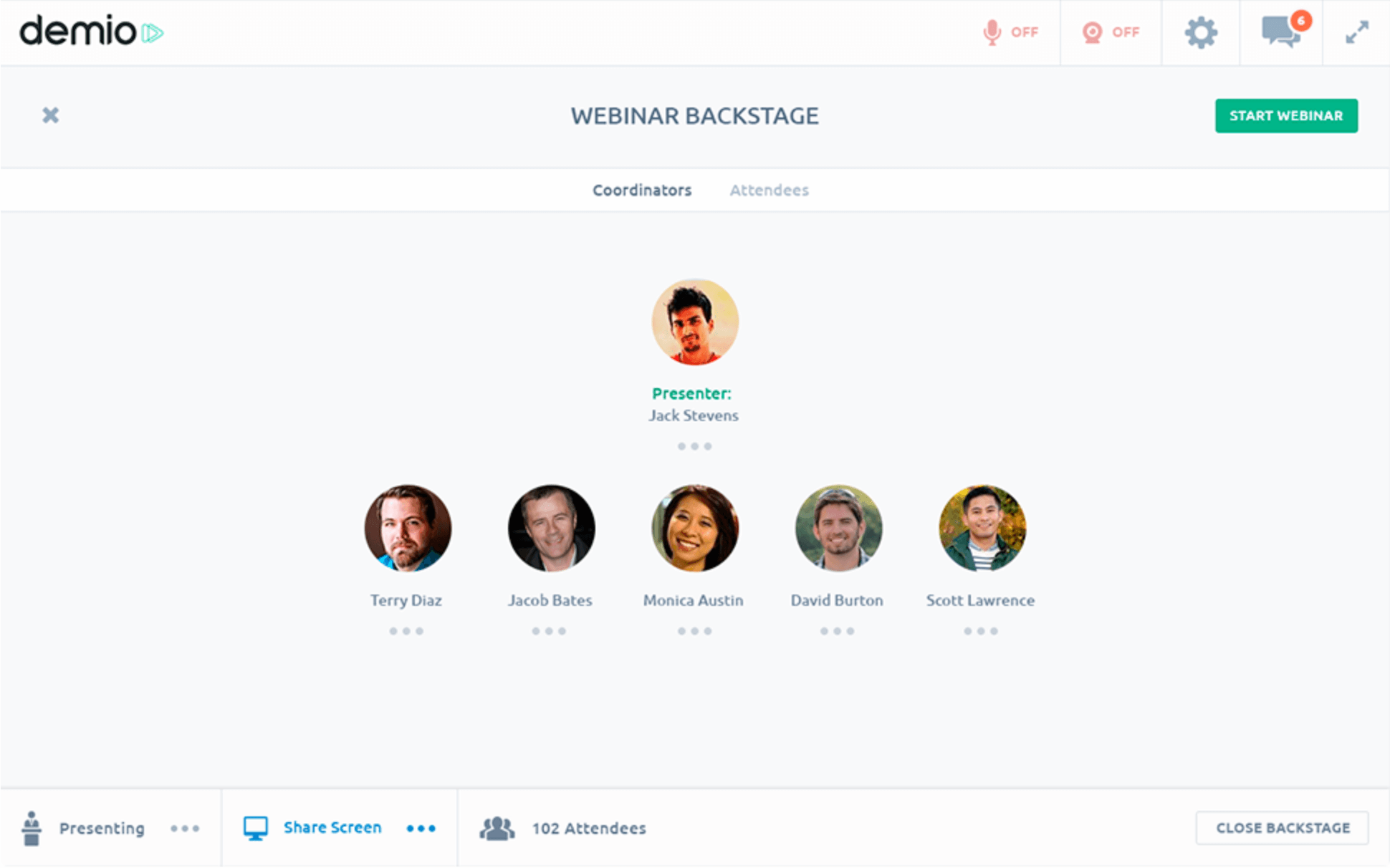Open chat with 6 new messages
The image size is (1390, 868).
[1285, 30]
